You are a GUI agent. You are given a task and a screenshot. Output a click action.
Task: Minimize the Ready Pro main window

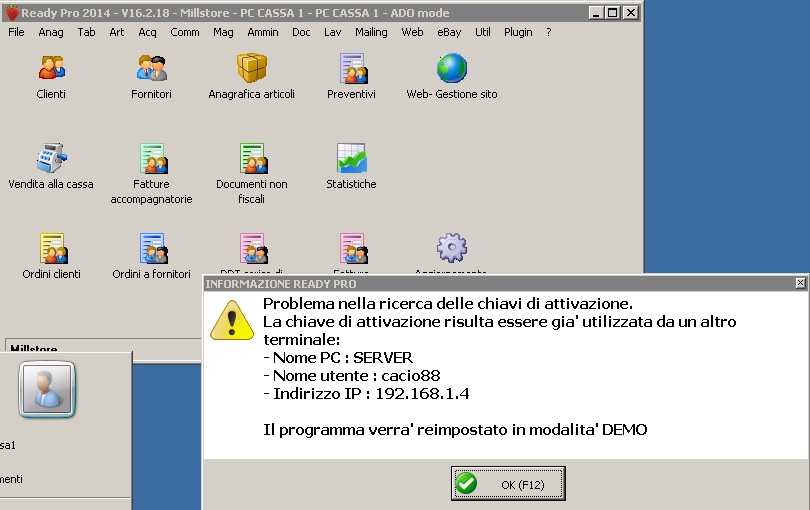click(596, 13)
